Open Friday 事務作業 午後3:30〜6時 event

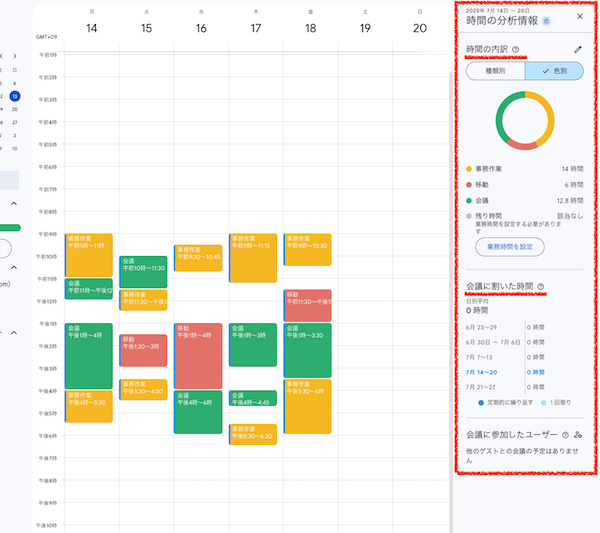(307, 406)
